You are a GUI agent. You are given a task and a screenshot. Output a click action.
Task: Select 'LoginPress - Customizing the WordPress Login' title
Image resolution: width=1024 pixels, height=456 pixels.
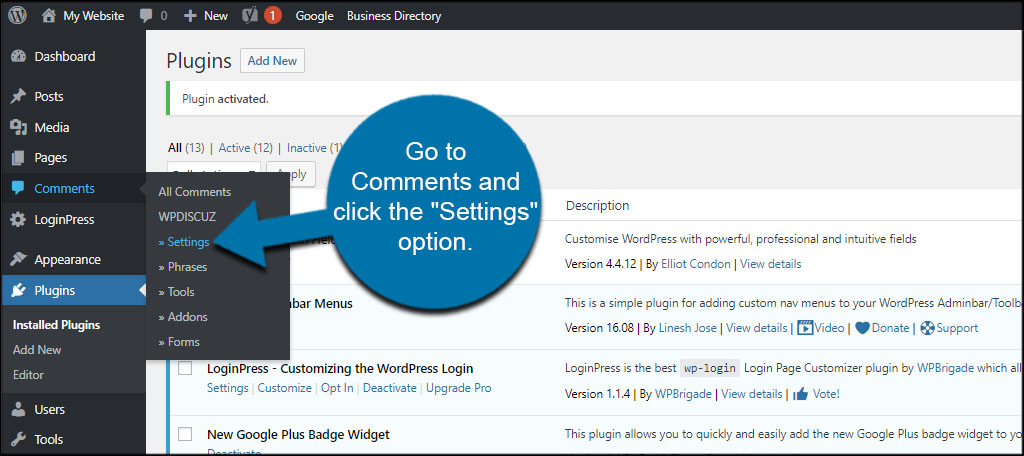tap(340, 368)
